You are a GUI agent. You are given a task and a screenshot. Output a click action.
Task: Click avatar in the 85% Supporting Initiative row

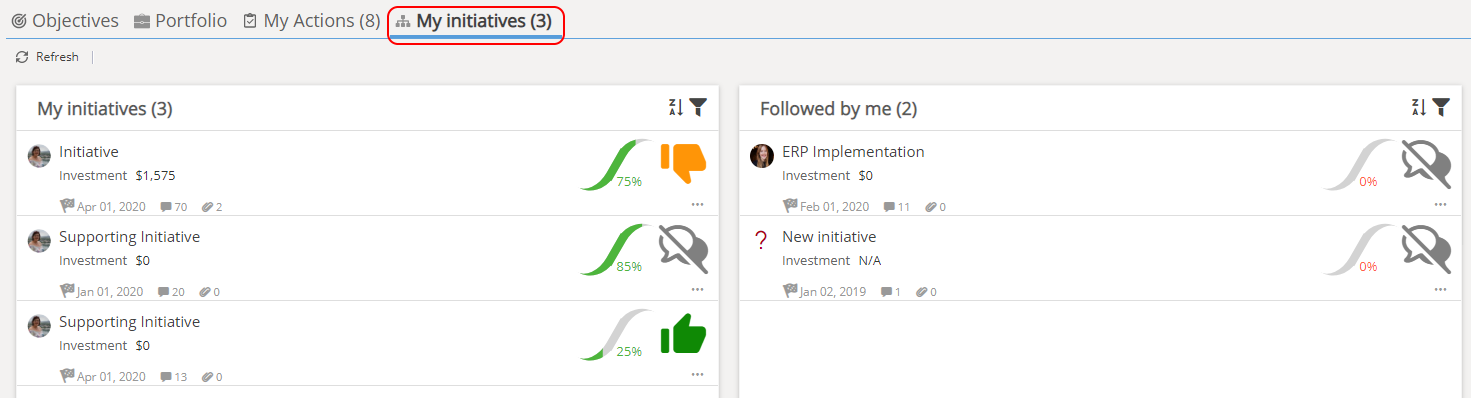tap(39, 240)
